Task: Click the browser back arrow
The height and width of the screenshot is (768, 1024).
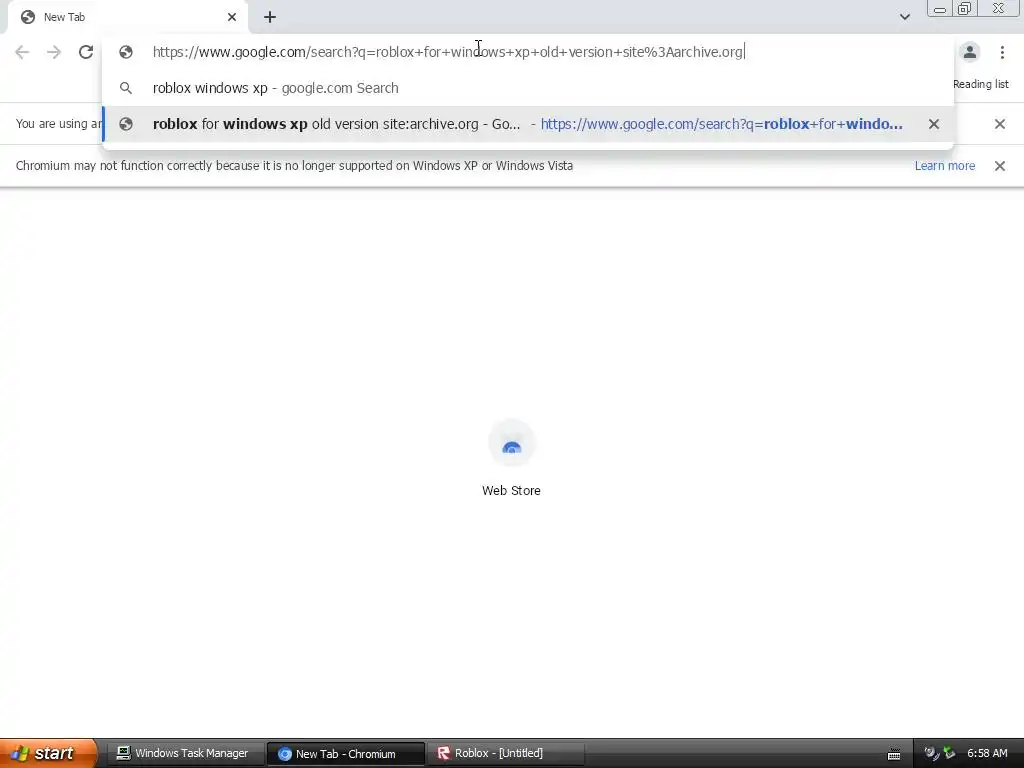Action: click(22, 52)
